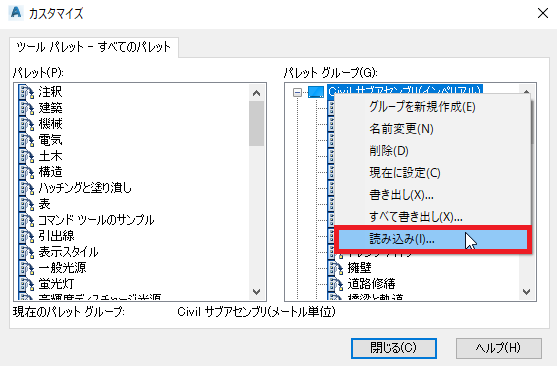Select 機械 in the palette list
This screenshot has height=366, width=557.
[50, 124]
